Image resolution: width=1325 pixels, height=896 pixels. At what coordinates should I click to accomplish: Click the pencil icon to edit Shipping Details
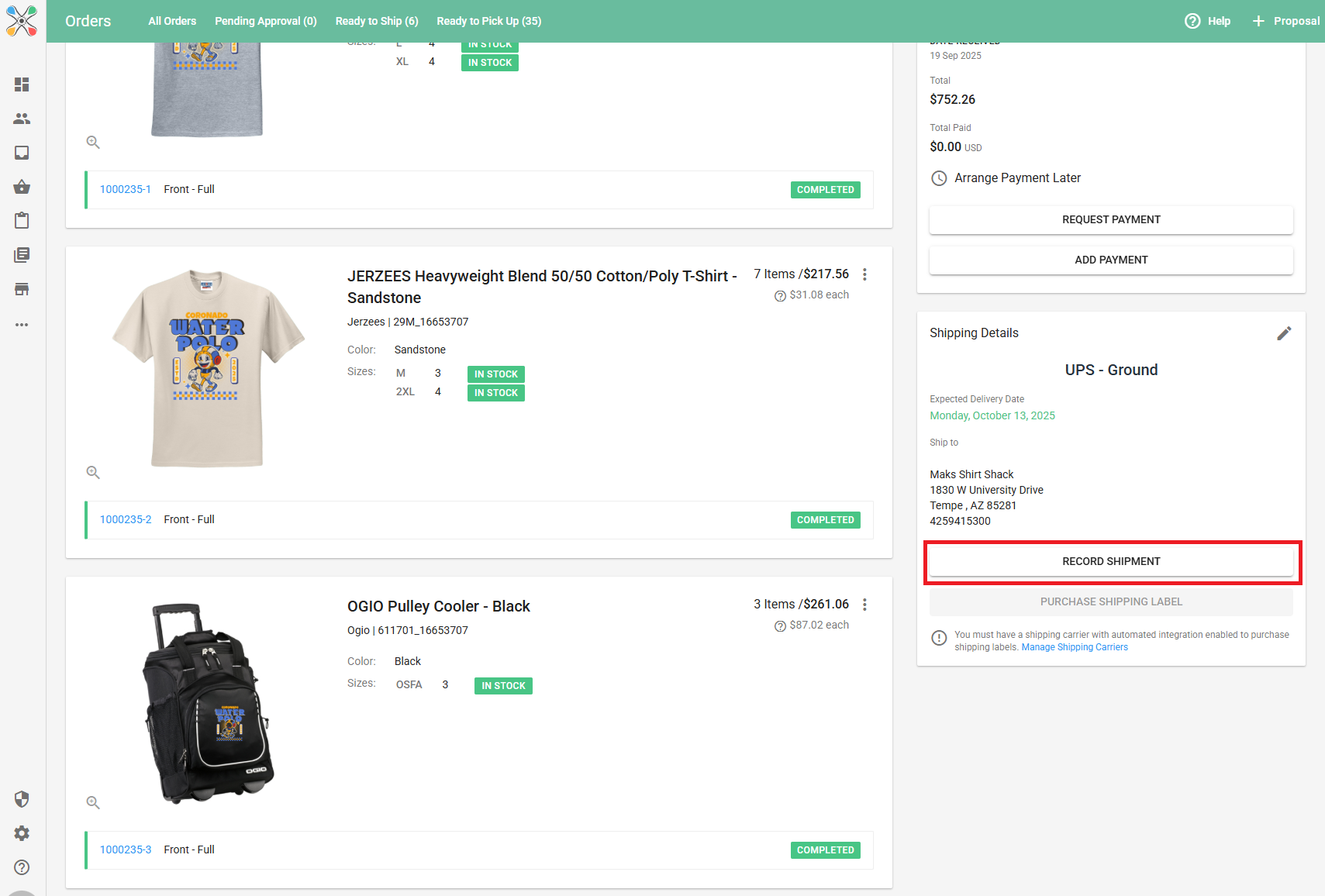[1284, 333]
